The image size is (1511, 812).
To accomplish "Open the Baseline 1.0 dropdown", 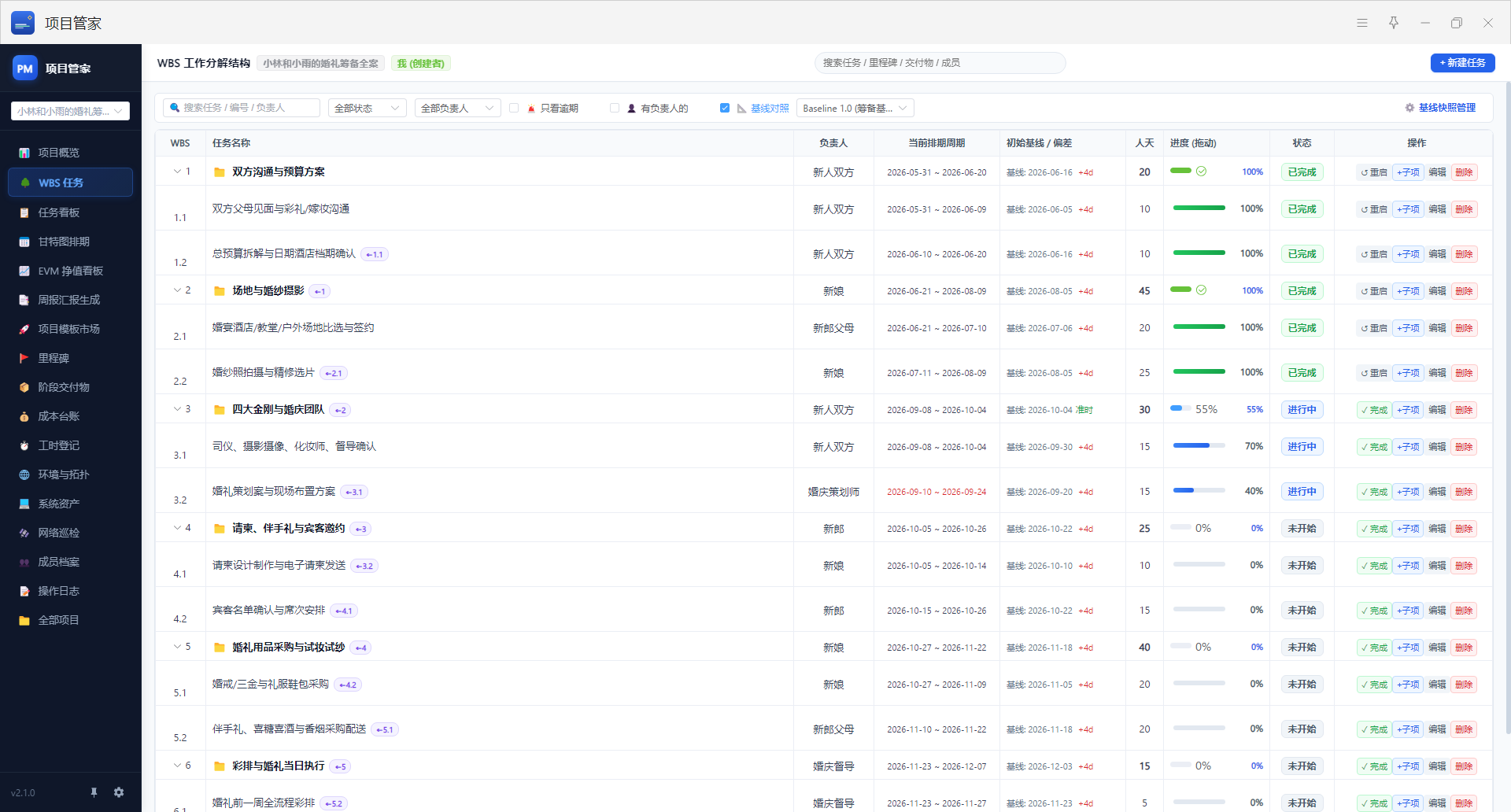I will (855, 108).
